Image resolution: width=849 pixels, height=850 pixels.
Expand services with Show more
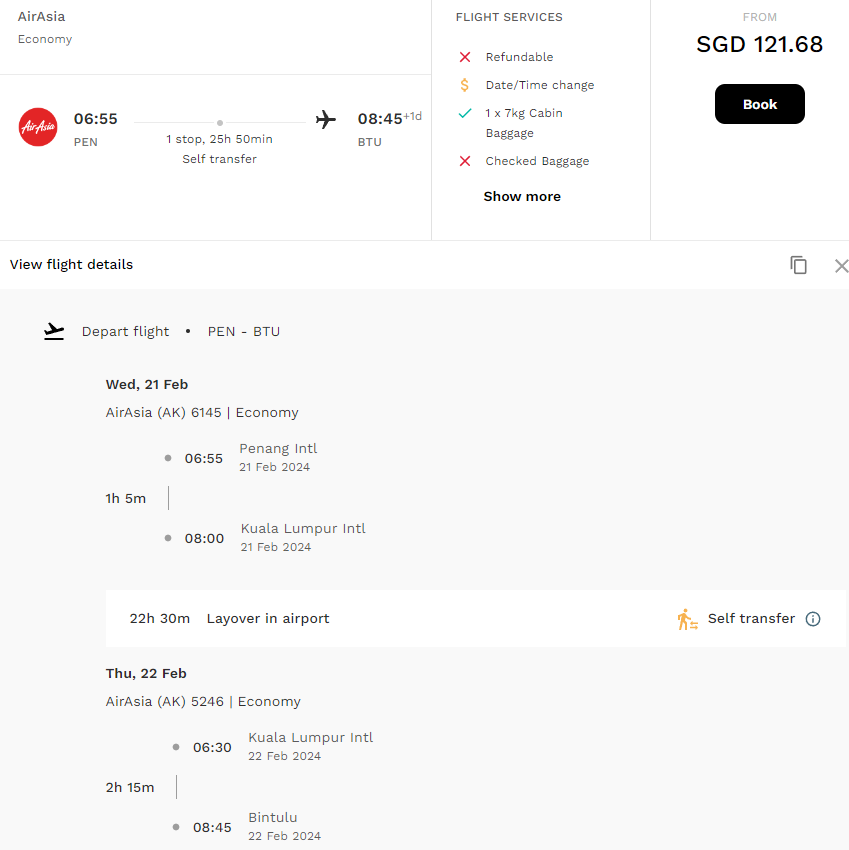[522, 196]
